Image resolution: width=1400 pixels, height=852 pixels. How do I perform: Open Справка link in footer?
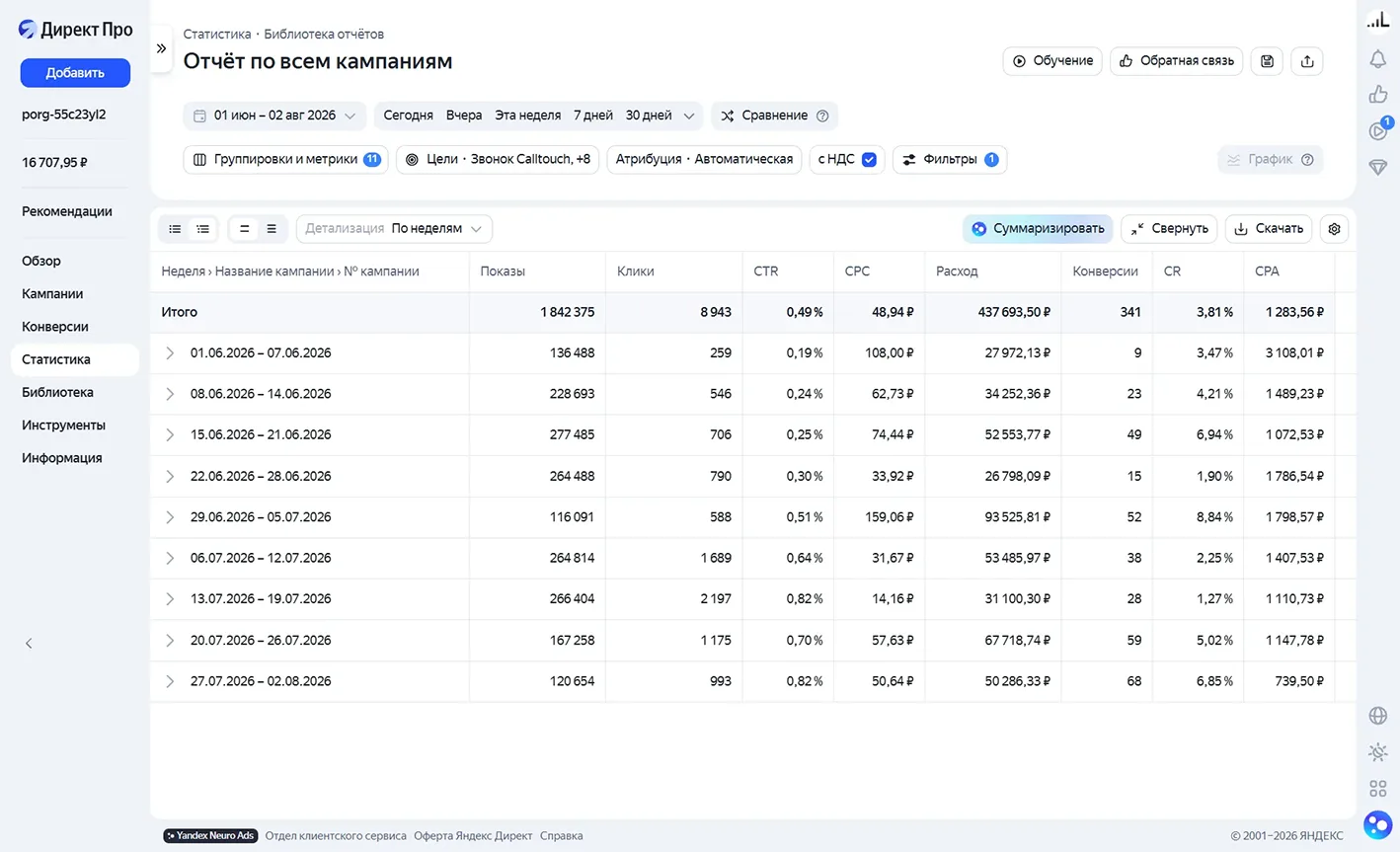[x=561, y=836]
